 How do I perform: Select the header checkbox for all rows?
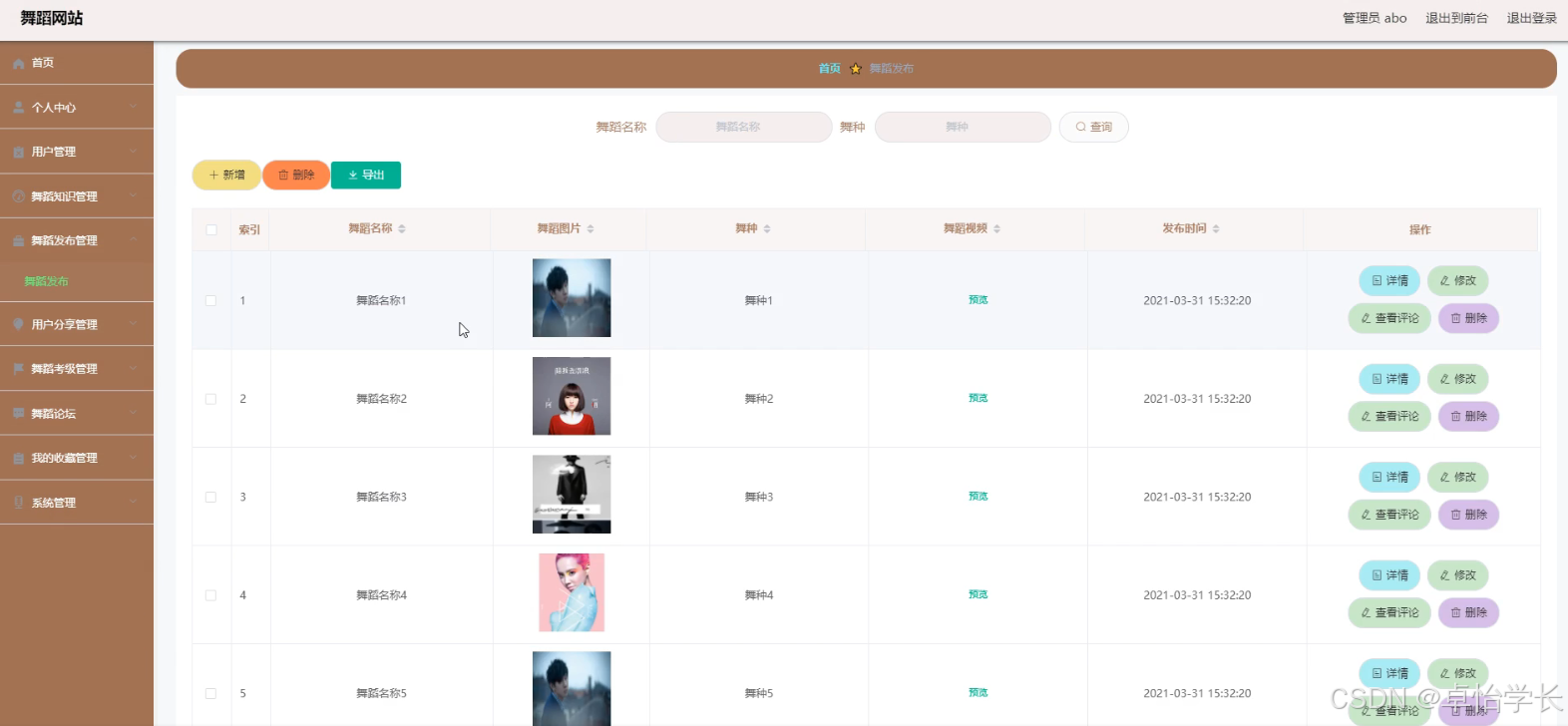pyautogui.click(x=211, y=229)
